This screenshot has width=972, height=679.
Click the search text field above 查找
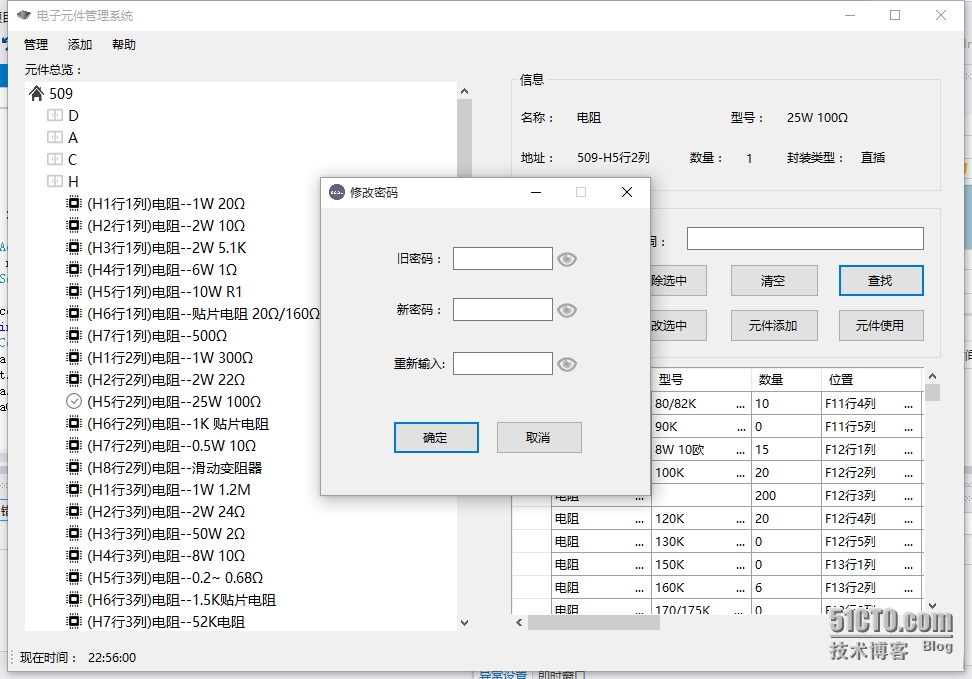point(805,239)
